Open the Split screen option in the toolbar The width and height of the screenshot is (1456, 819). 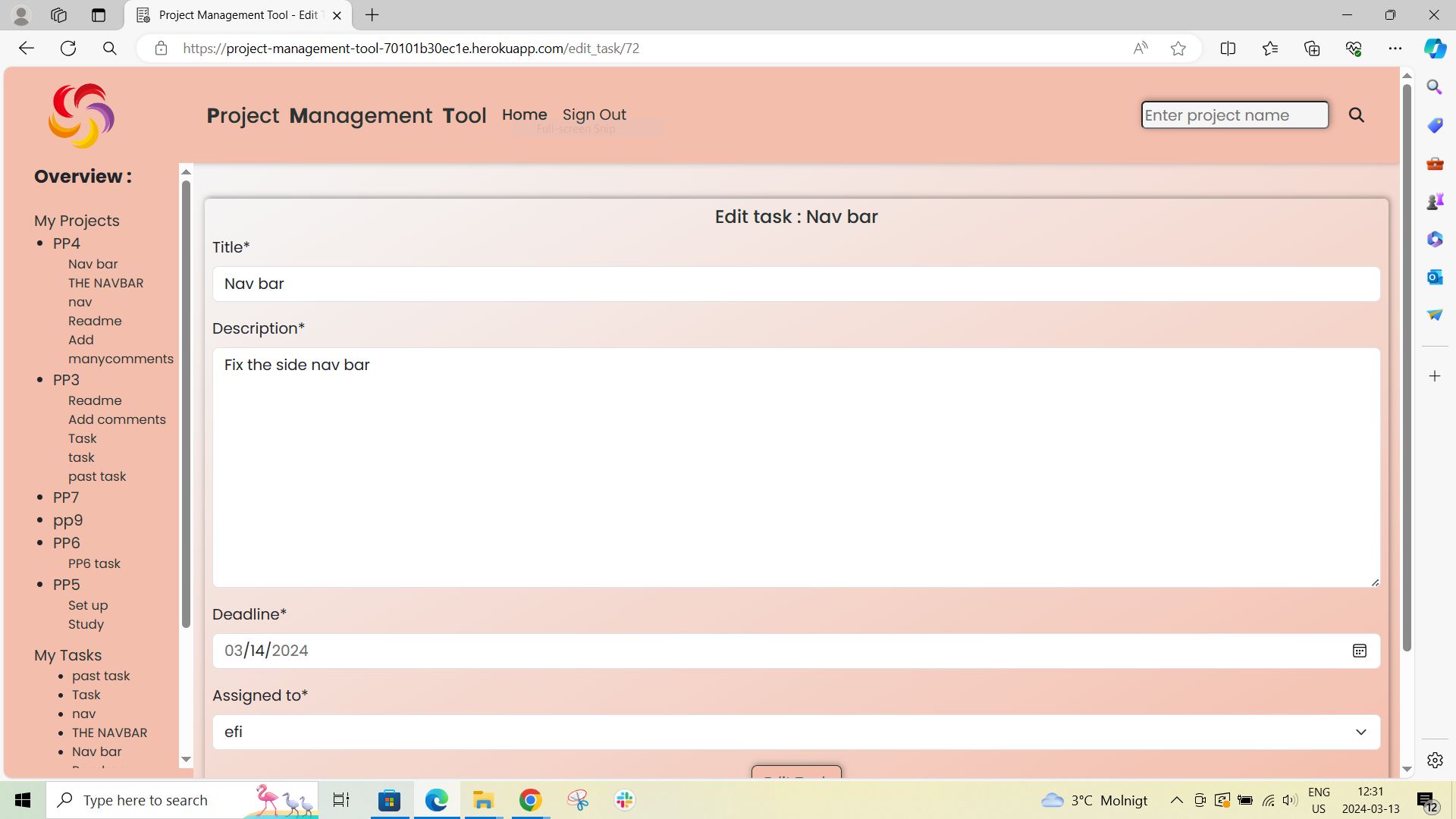pos(1228,48)
